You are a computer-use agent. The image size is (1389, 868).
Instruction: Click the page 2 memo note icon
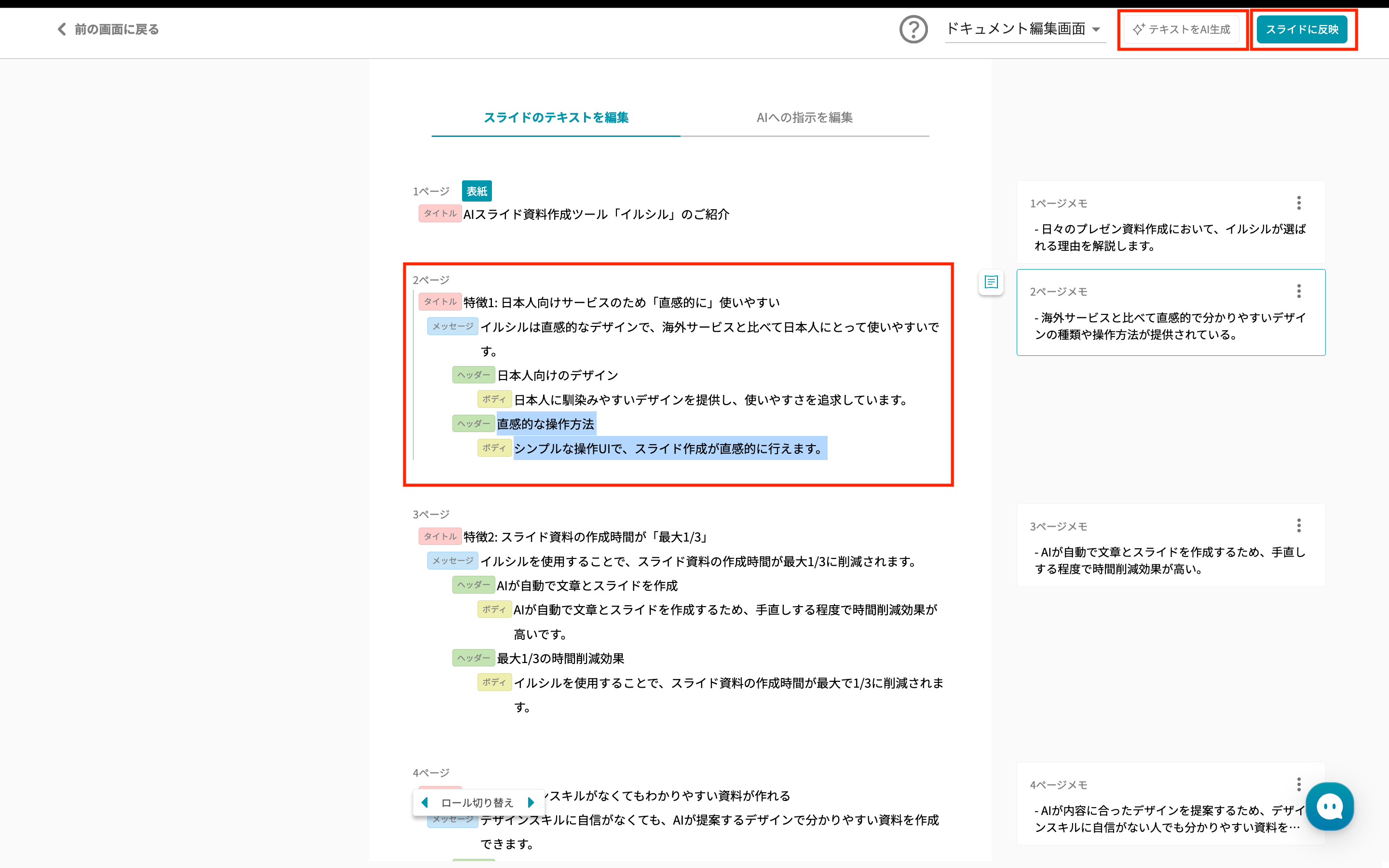(991, 282)
